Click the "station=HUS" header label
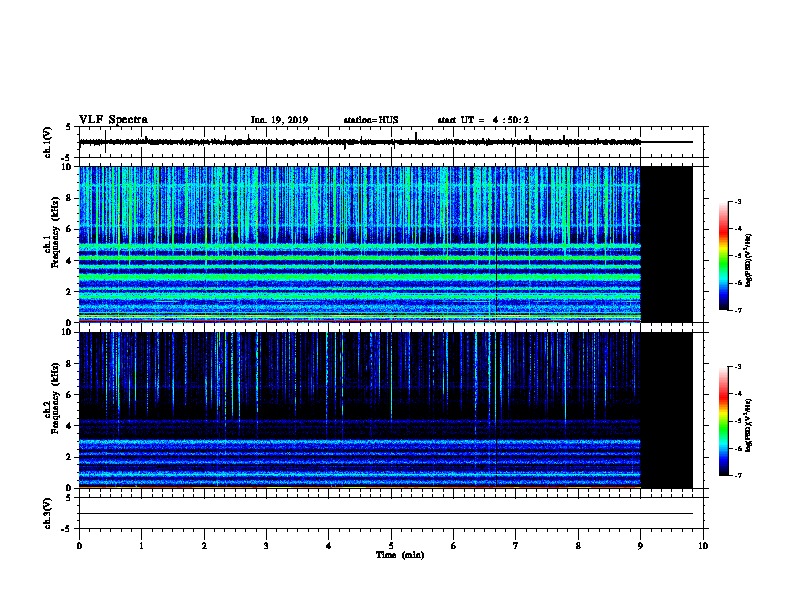The image size is (792, 612). pyautogui.click(x=371, y=120)
